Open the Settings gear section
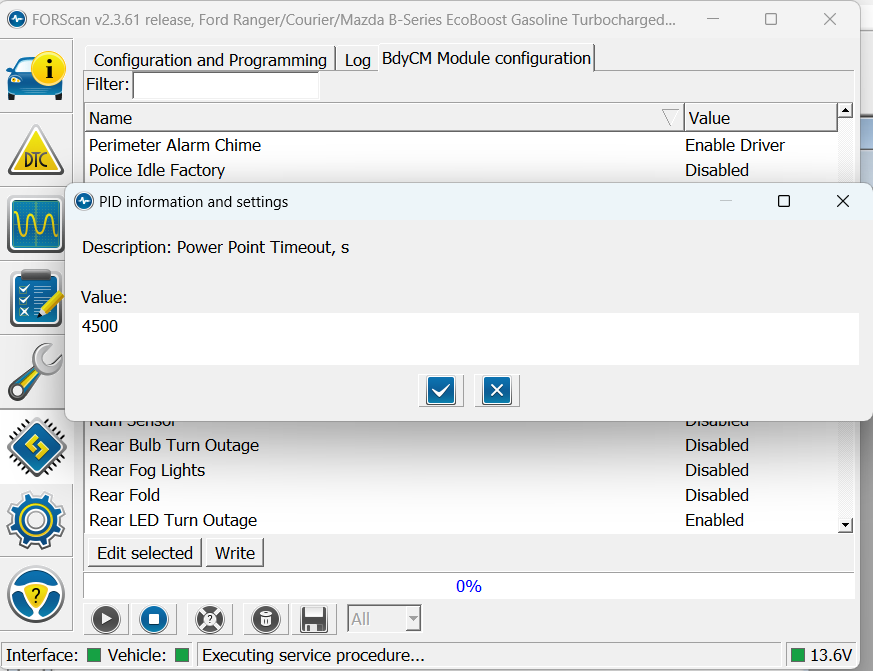Image resolution: width=873 pixels, height=671 pixels. [x=36, y=520]
